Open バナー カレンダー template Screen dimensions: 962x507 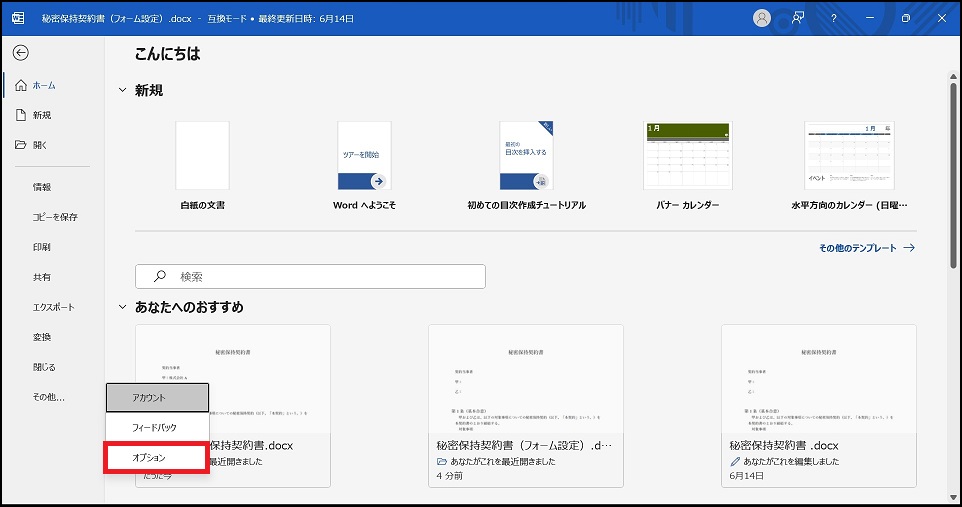(x=688, y=165)
